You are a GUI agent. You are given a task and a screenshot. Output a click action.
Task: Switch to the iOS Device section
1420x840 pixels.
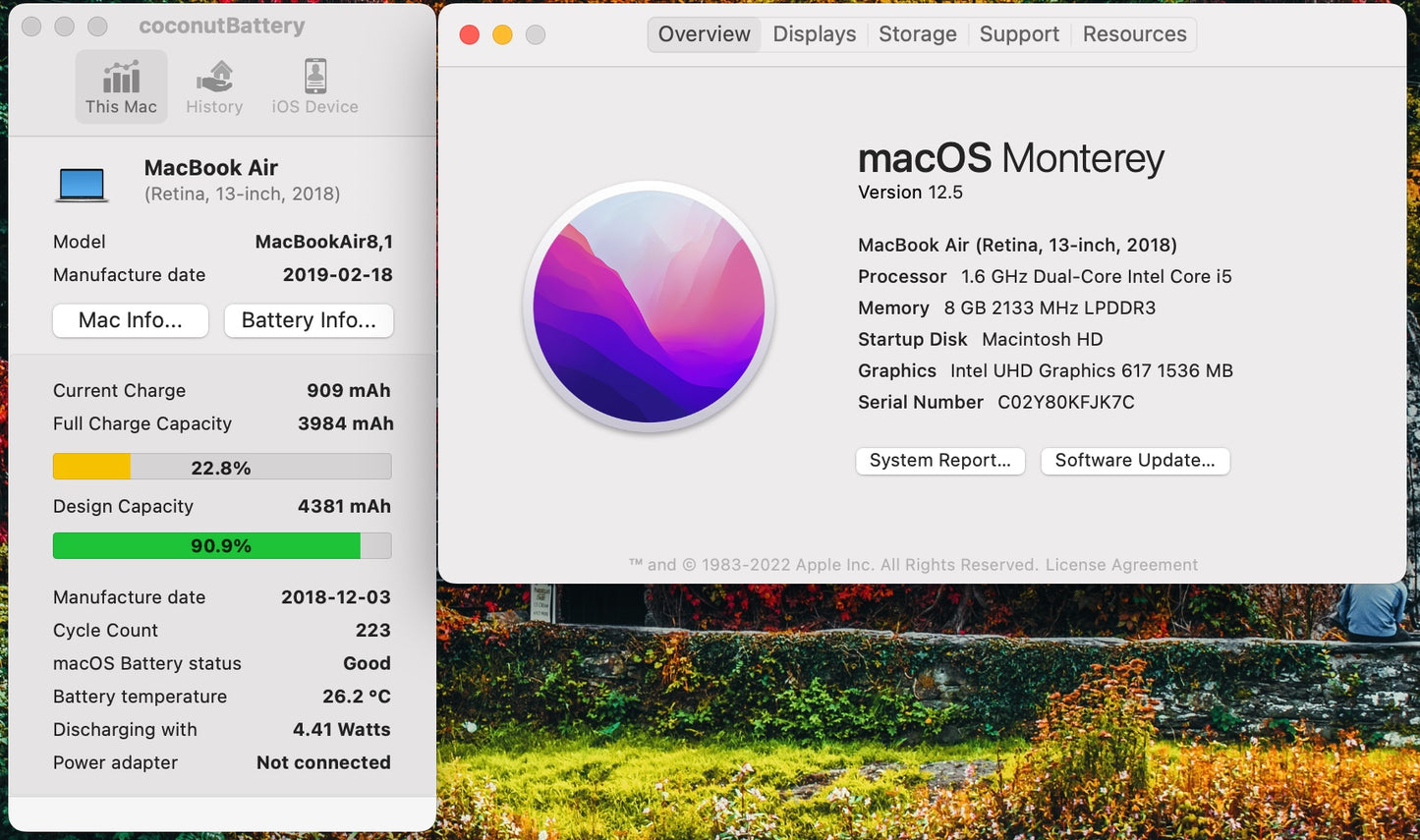(312, 85)
